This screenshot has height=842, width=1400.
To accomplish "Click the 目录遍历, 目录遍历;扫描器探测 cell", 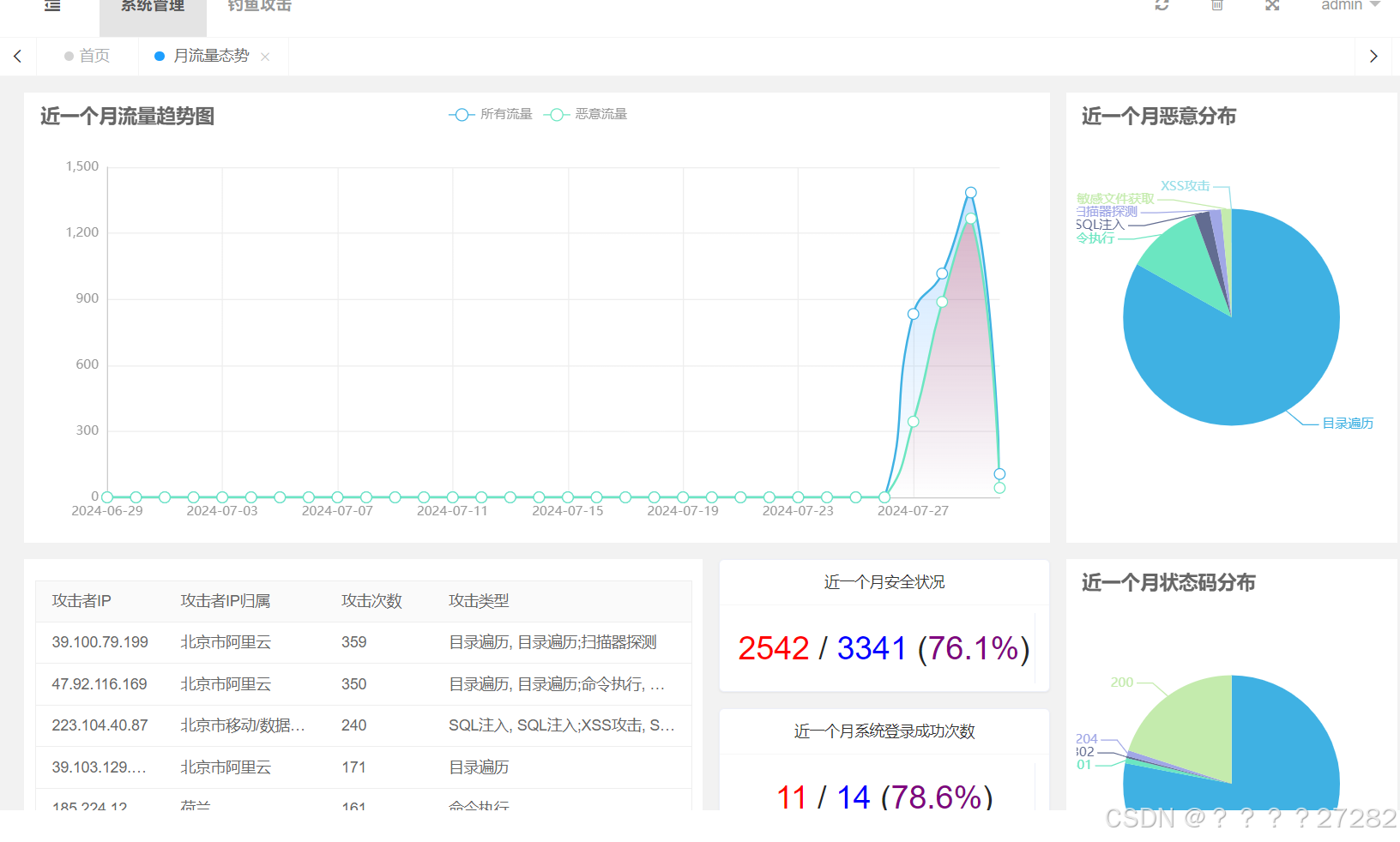I will click(552, 643).
